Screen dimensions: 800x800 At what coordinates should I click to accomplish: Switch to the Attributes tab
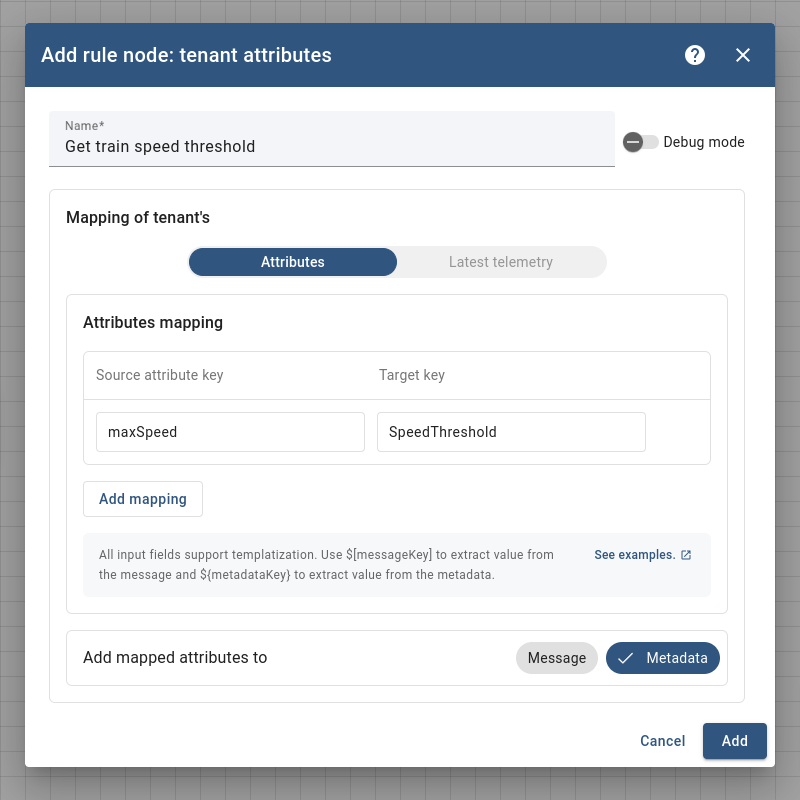click(293, 262)
